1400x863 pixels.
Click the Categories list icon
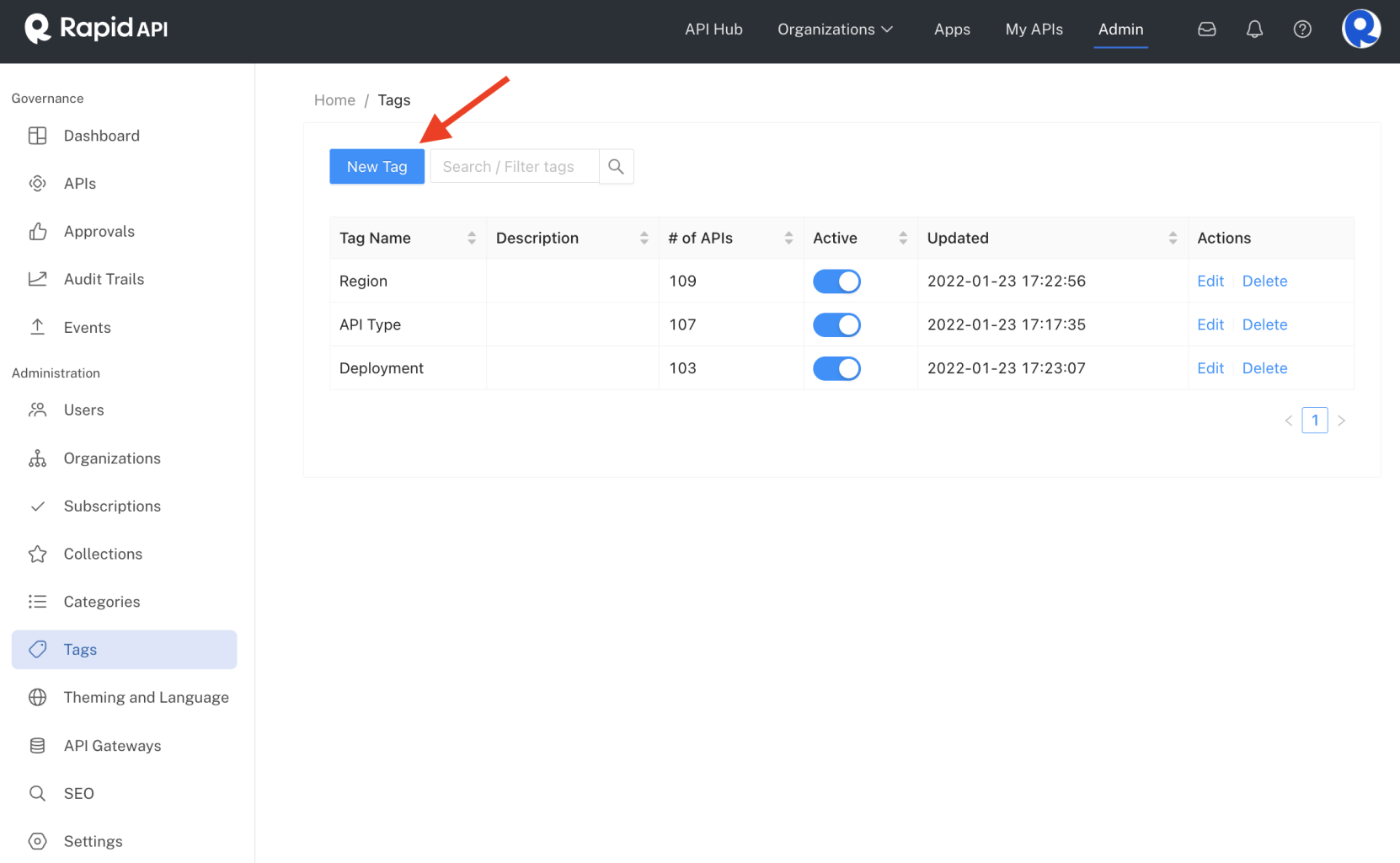click(x=37, y=602)
